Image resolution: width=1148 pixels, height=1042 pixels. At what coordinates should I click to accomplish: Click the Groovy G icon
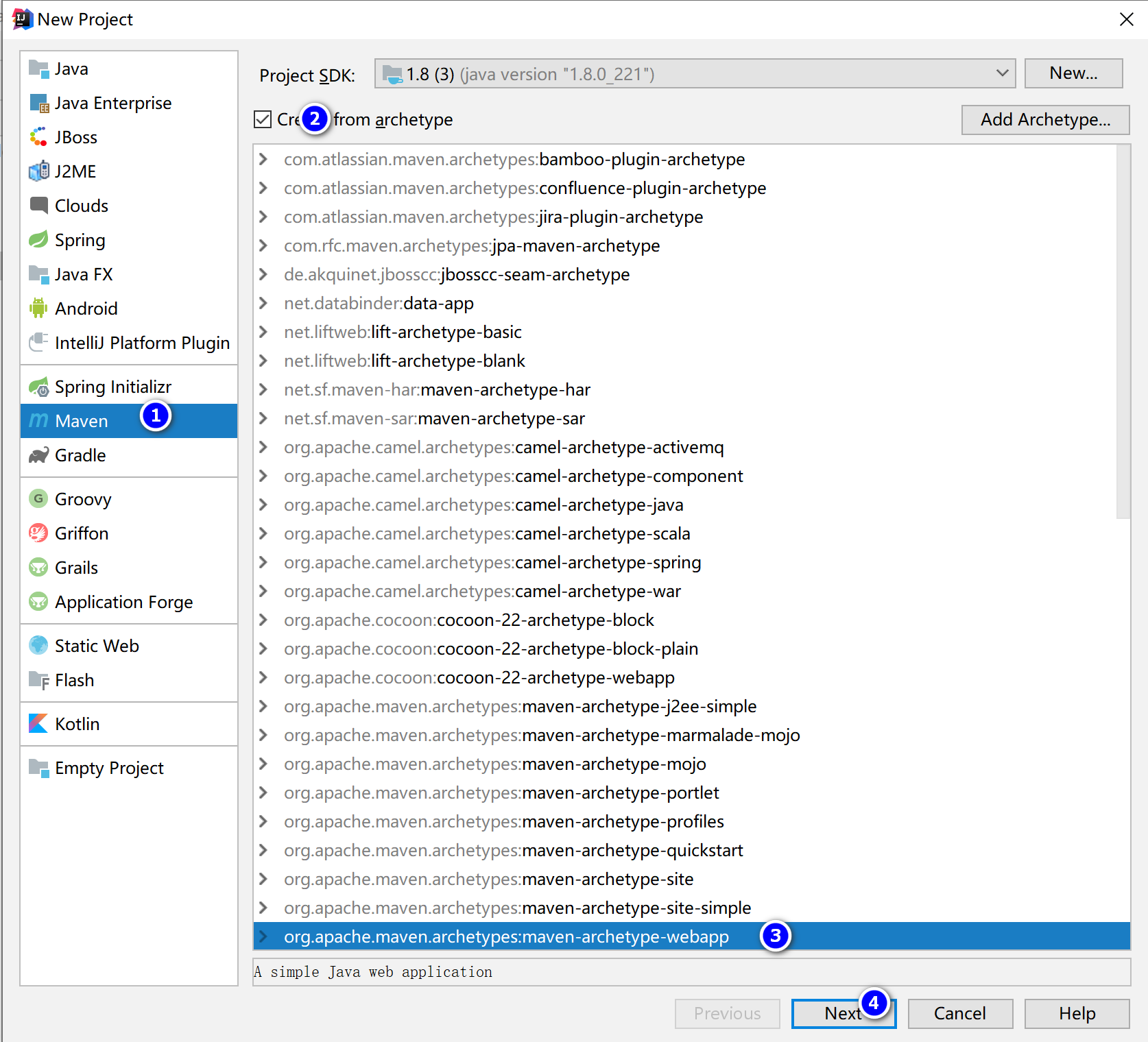[x=39, y=498]
